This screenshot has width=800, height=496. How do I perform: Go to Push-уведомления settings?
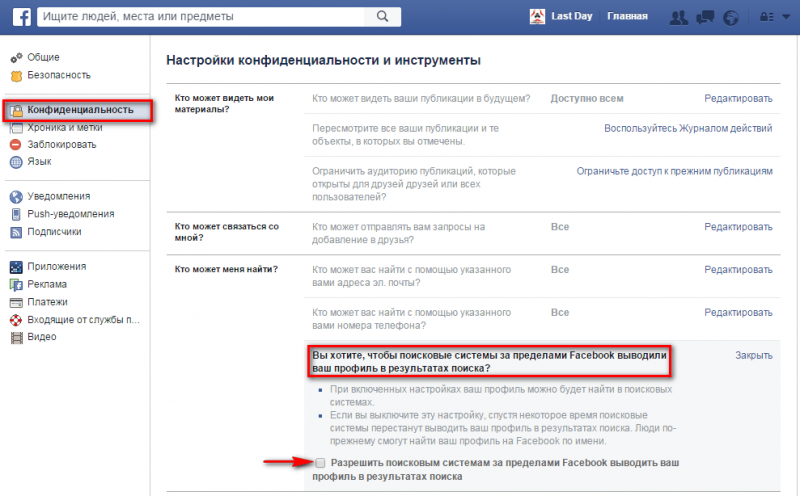pos(70,214)
